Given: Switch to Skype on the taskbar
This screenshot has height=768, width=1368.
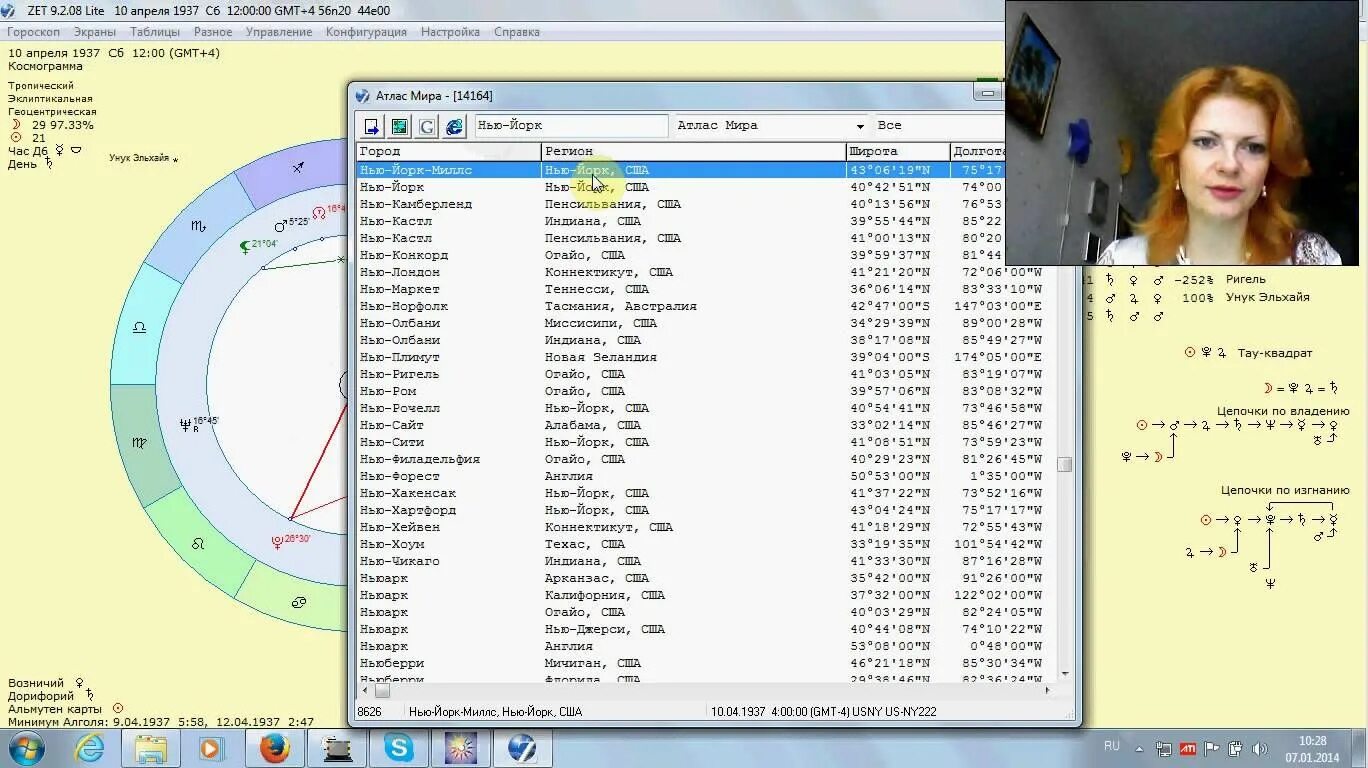Looking at the screenshot, I should point(399,748).
